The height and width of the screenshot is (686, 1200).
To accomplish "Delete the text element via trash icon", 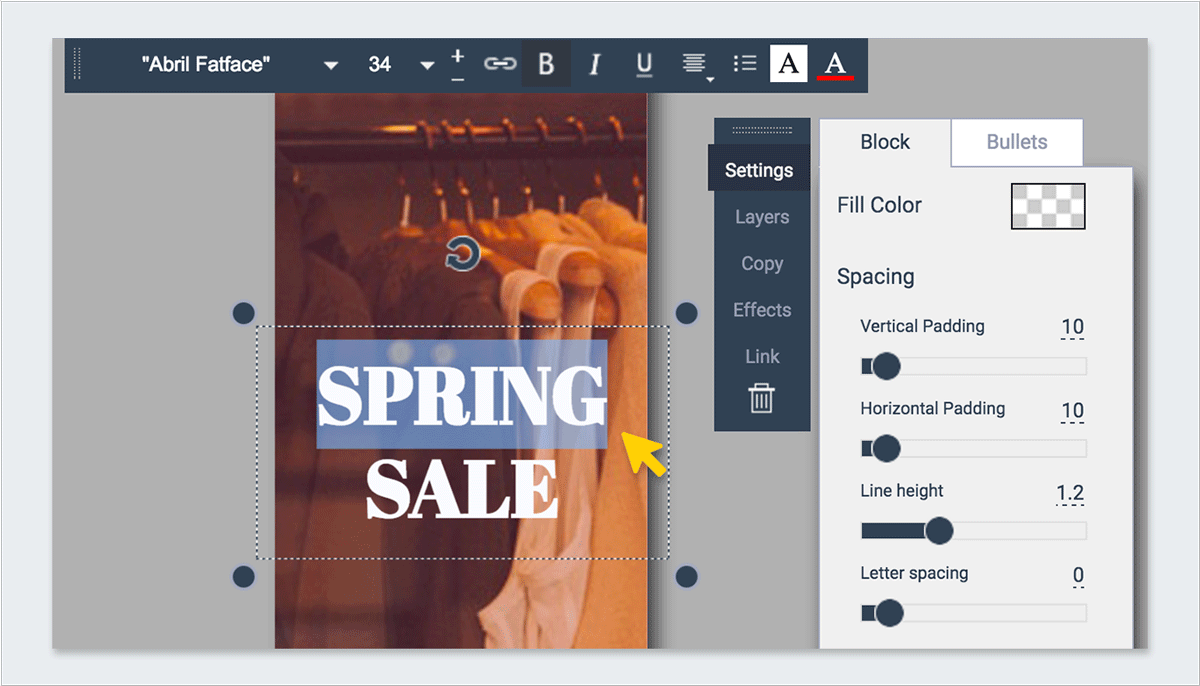I will [762, 398].
